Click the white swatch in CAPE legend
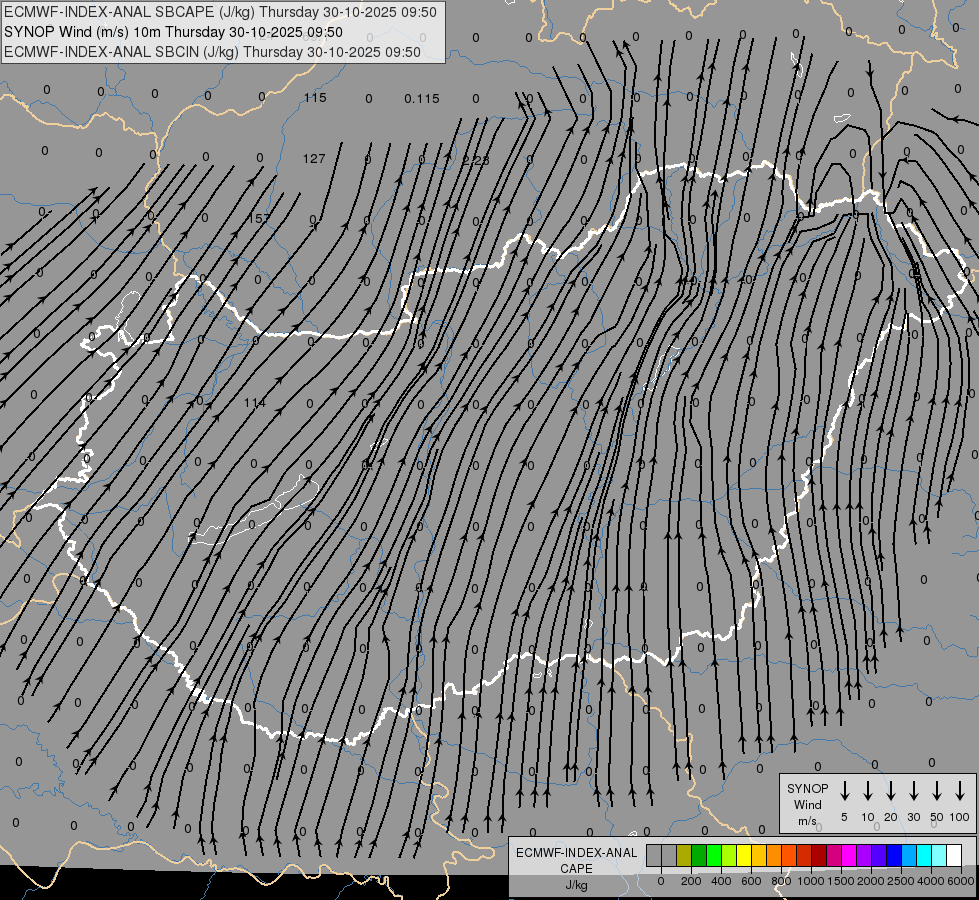The height and width of the screenshot is (900, 979). tap(954, 855)
